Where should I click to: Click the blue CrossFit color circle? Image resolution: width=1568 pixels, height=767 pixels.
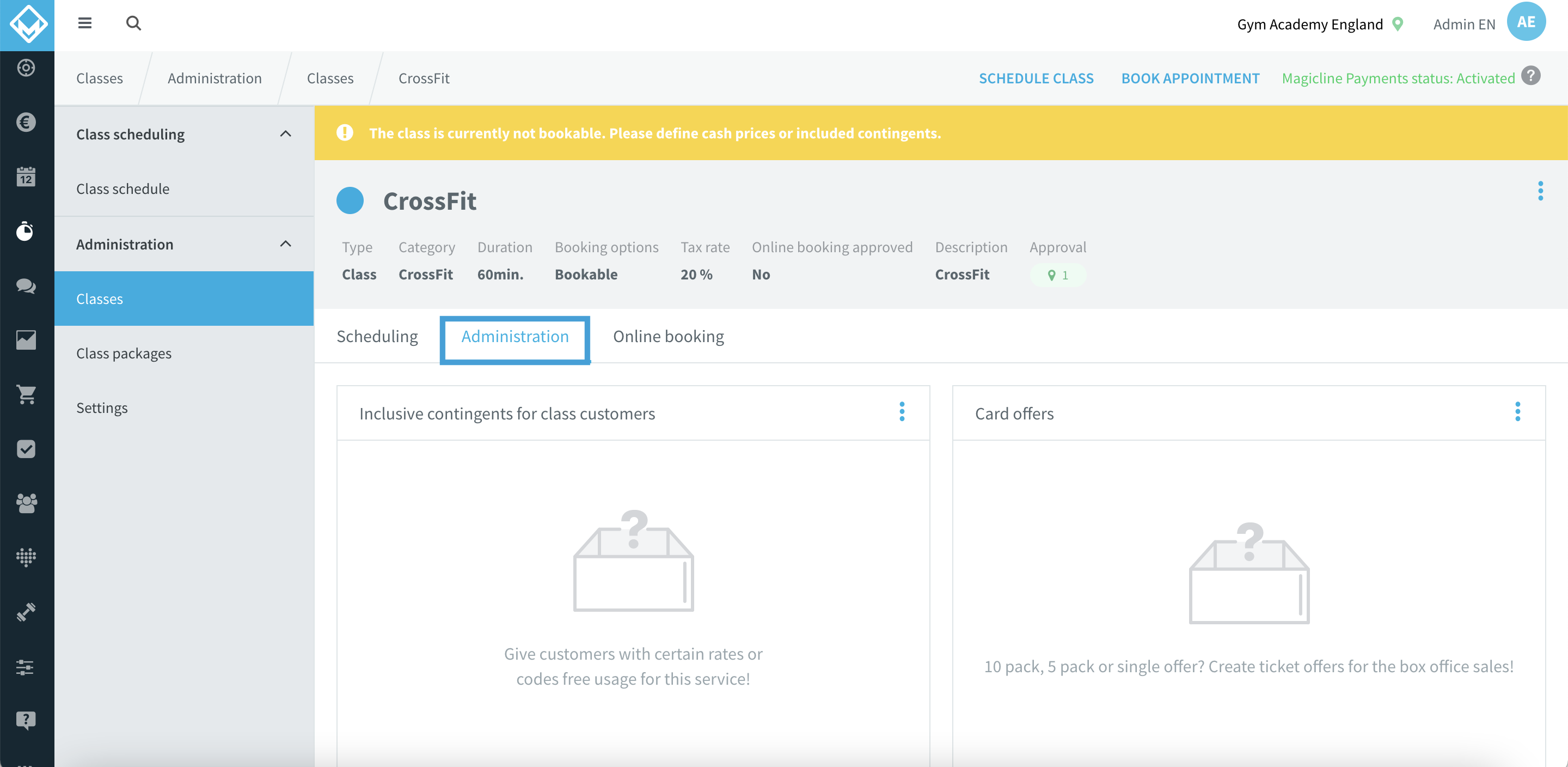click(x=350, y=201)
